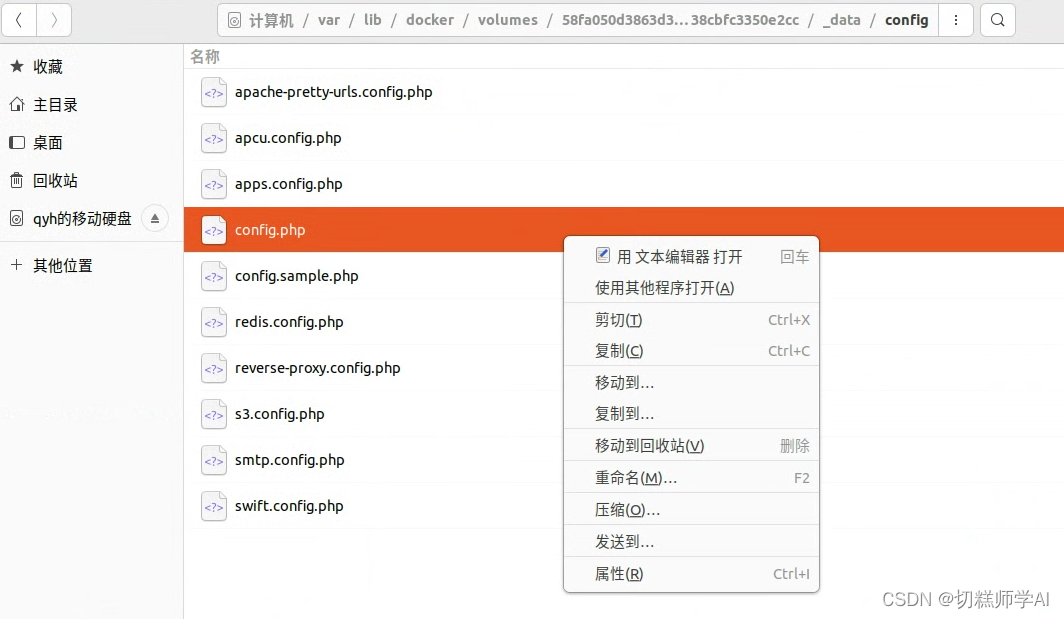
Task: Go to docker in the path bar
Action: pos(430,20)
